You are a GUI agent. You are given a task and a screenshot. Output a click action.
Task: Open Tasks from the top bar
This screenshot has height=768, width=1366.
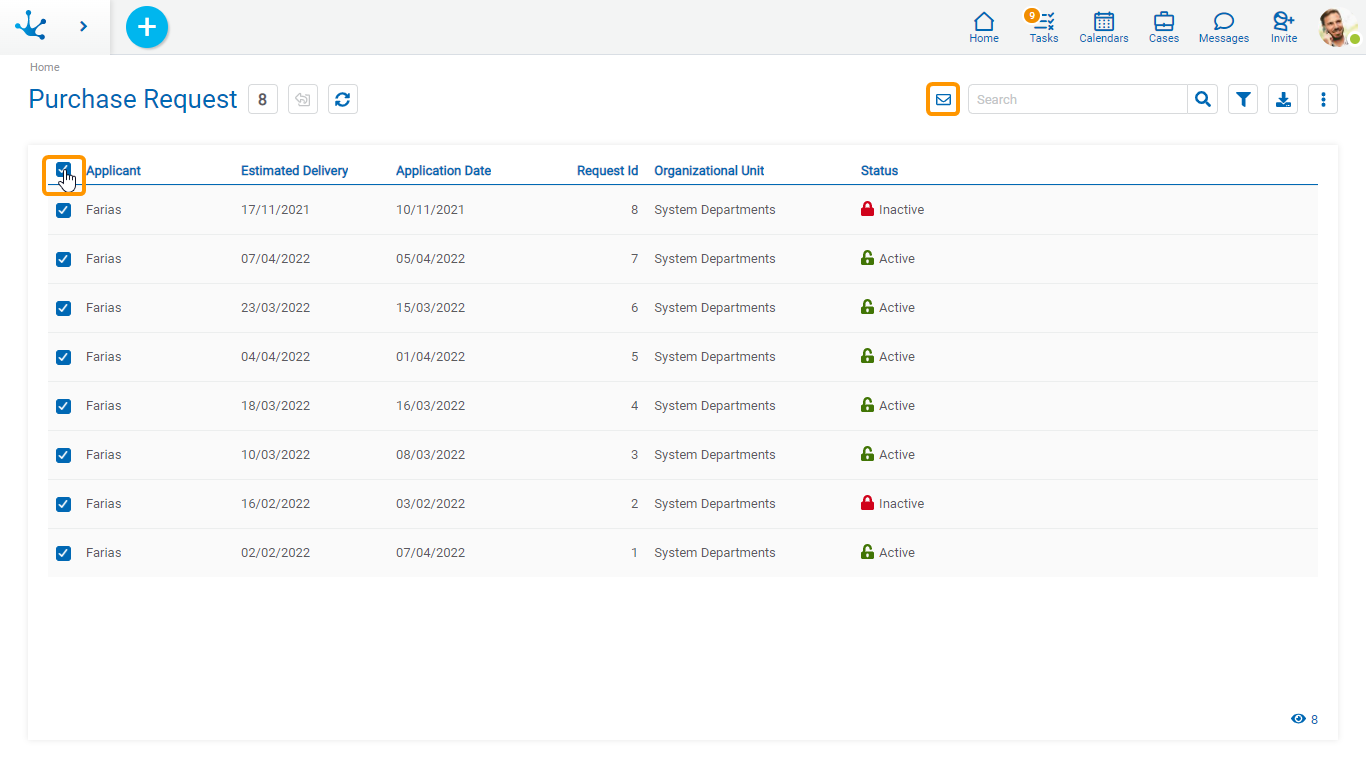(x=1044, y=27)
